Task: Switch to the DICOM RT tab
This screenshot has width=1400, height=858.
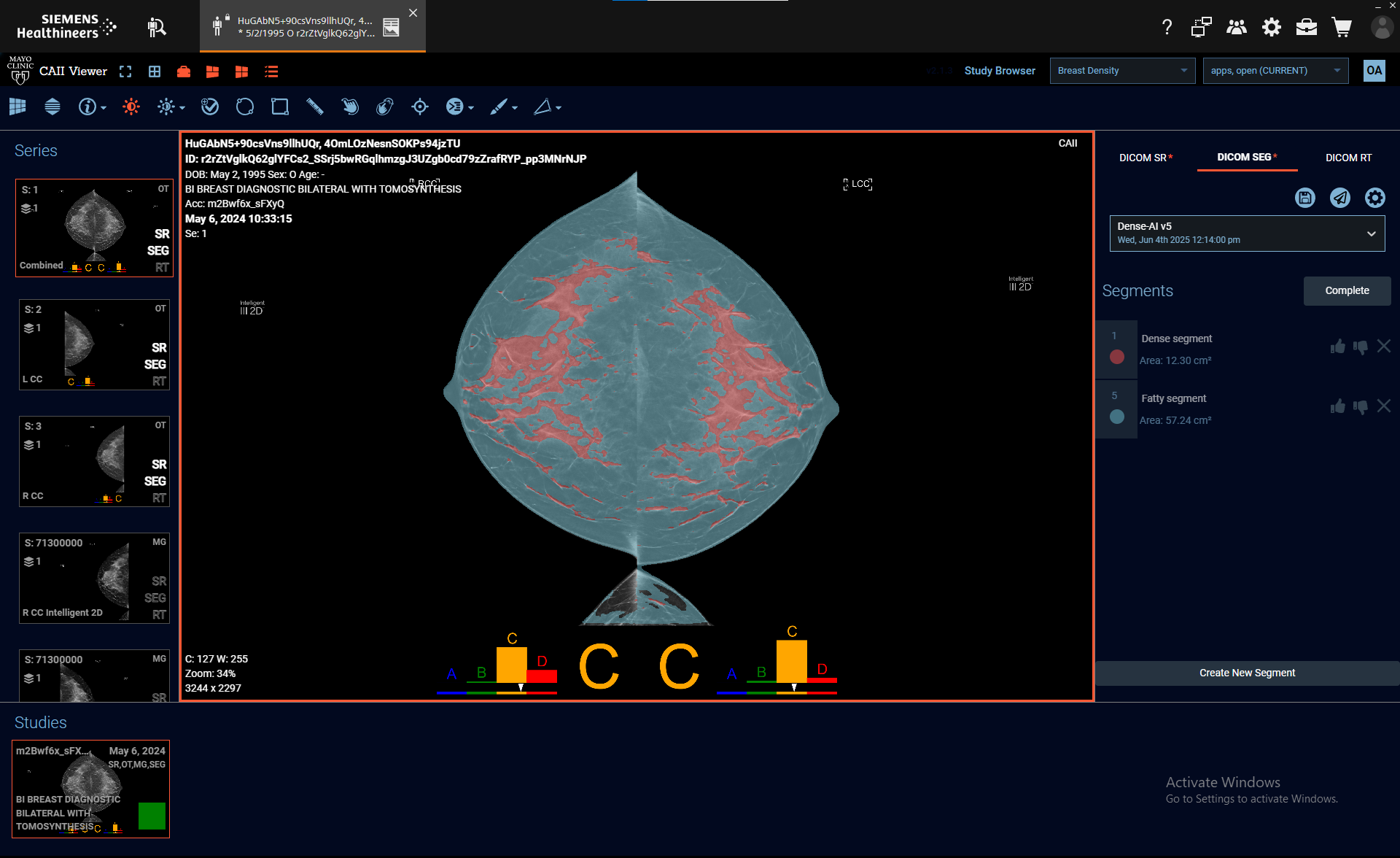Action: point(1347,158)
